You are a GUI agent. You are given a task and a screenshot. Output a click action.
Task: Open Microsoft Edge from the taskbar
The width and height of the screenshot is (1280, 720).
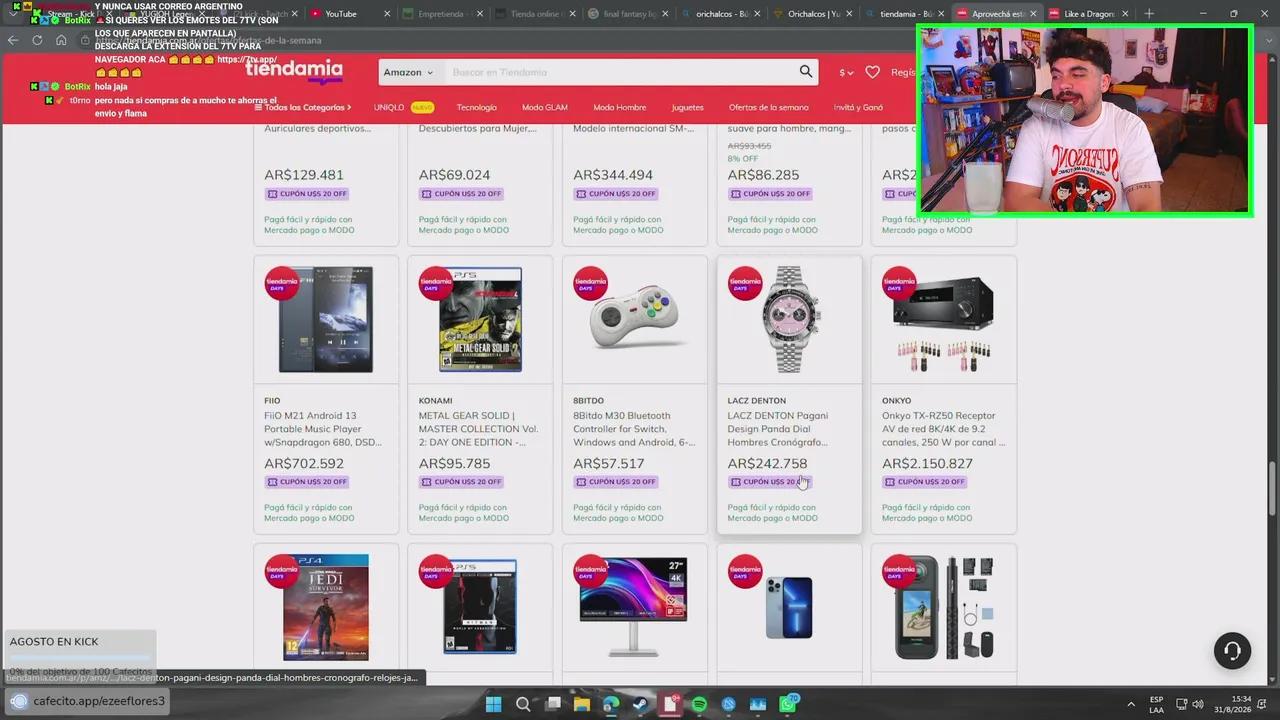pos(611,704)
